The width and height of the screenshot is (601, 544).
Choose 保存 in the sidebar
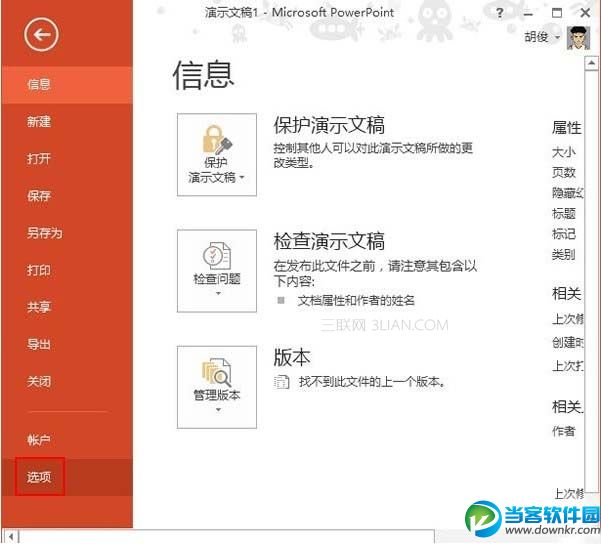click(67, 196)
